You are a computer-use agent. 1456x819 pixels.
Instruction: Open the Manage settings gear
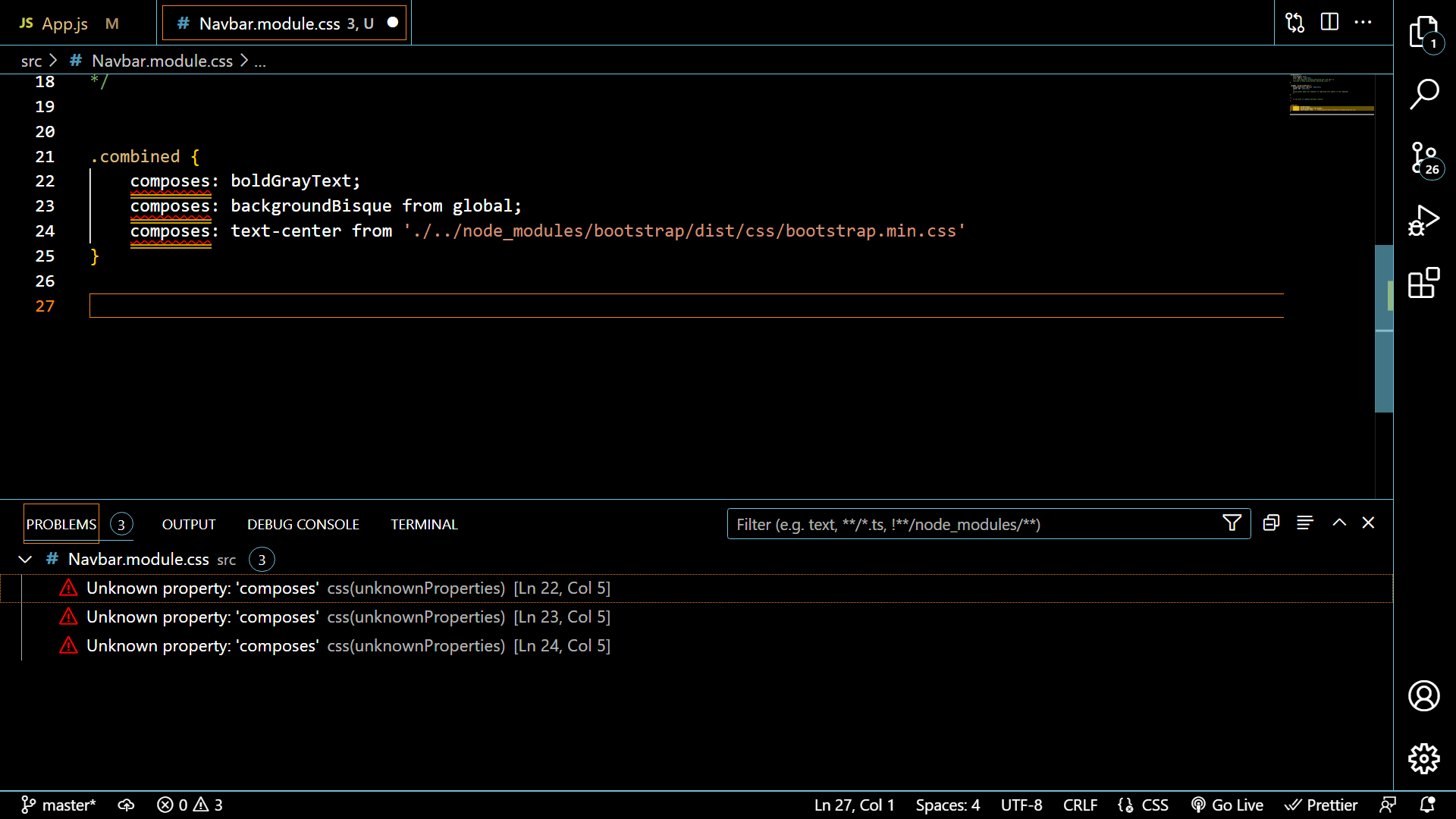point(1424,758)
